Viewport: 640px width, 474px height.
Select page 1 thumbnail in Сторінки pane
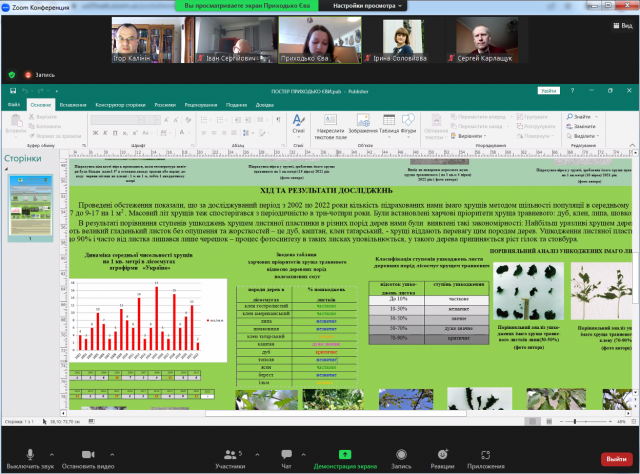tap(31, 206)
